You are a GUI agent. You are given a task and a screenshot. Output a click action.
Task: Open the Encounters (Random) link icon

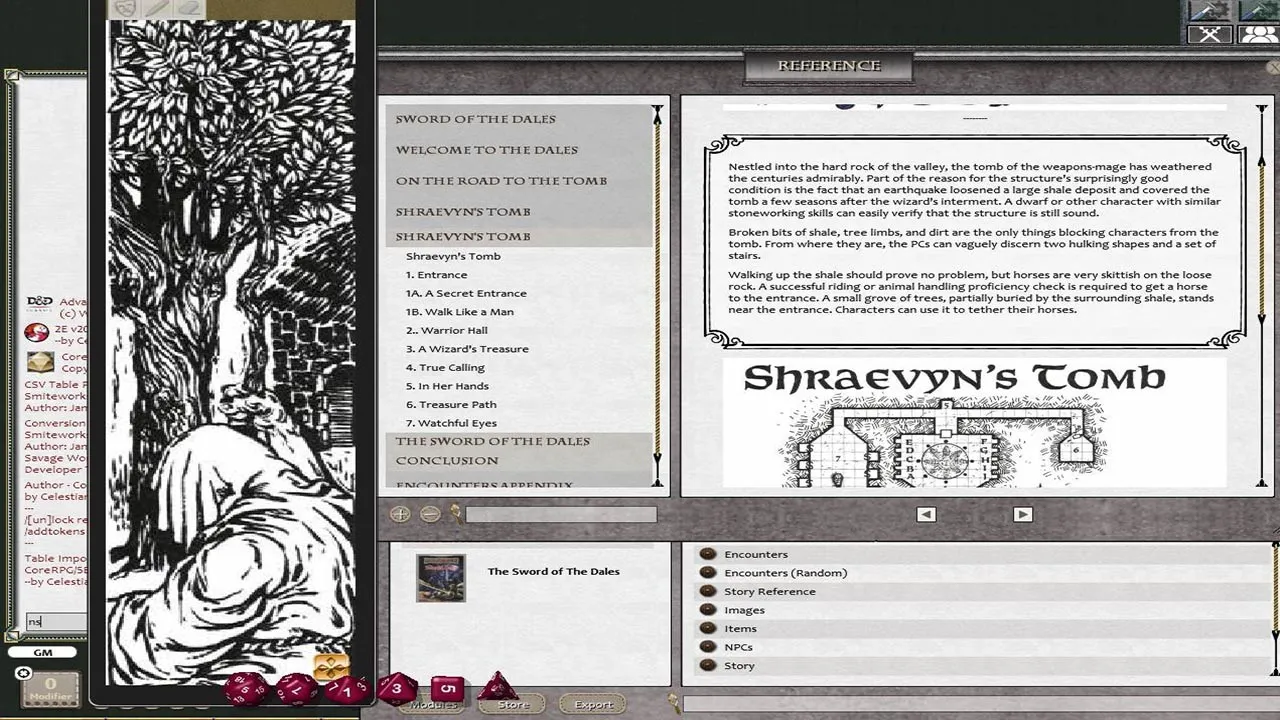pos(708,573)
